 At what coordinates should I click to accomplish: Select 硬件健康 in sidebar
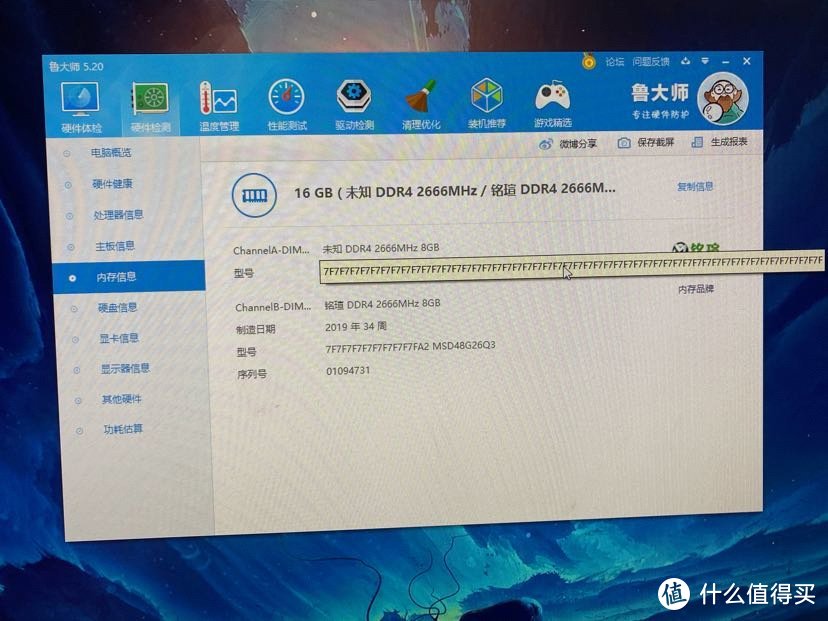pos(112,184)
